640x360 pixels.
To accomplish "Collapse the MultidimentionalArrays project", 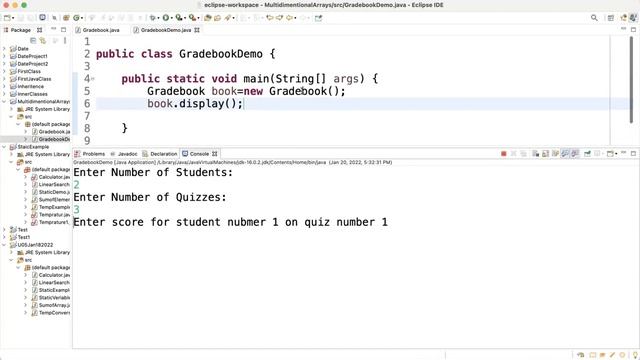I will pyautogui.click(x=4, y=102).
